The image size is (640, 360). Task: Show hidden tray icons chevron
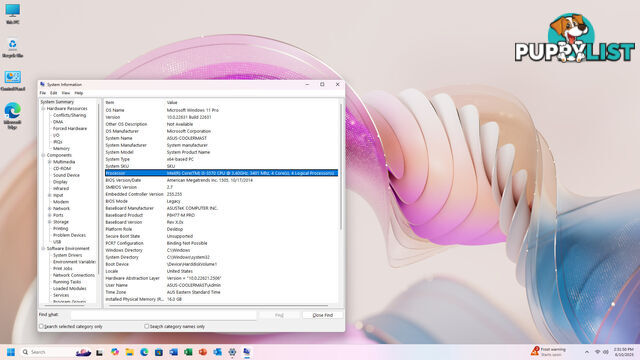coord(587,352)
